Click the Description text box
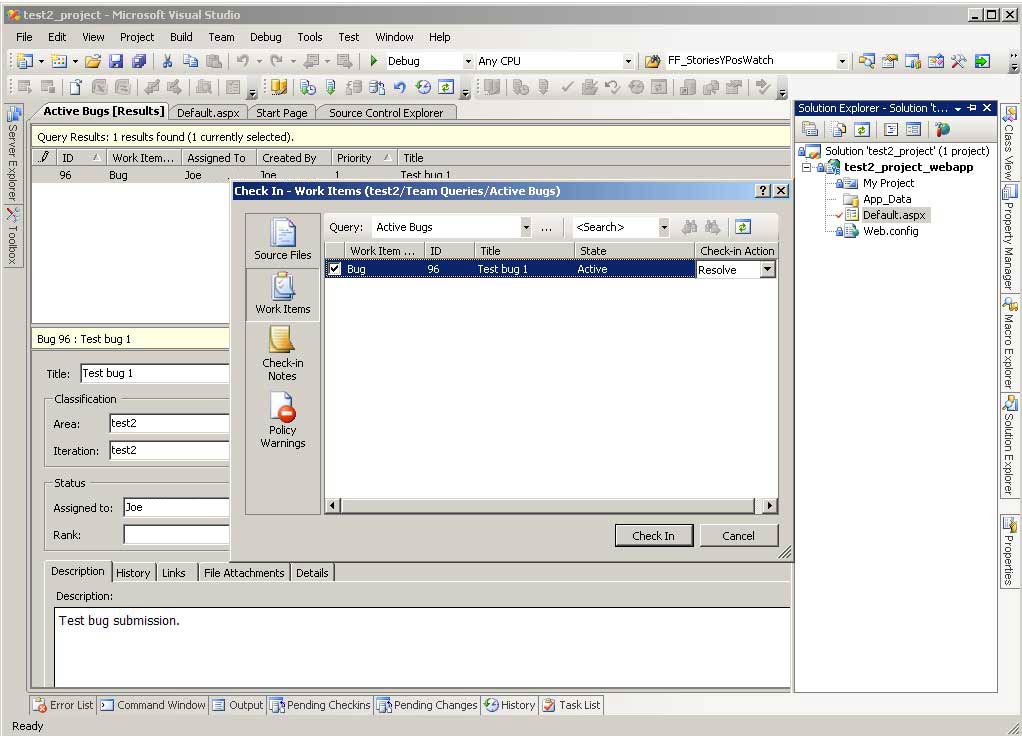This screenshot has height=736, width=1022. pos(422,647)
